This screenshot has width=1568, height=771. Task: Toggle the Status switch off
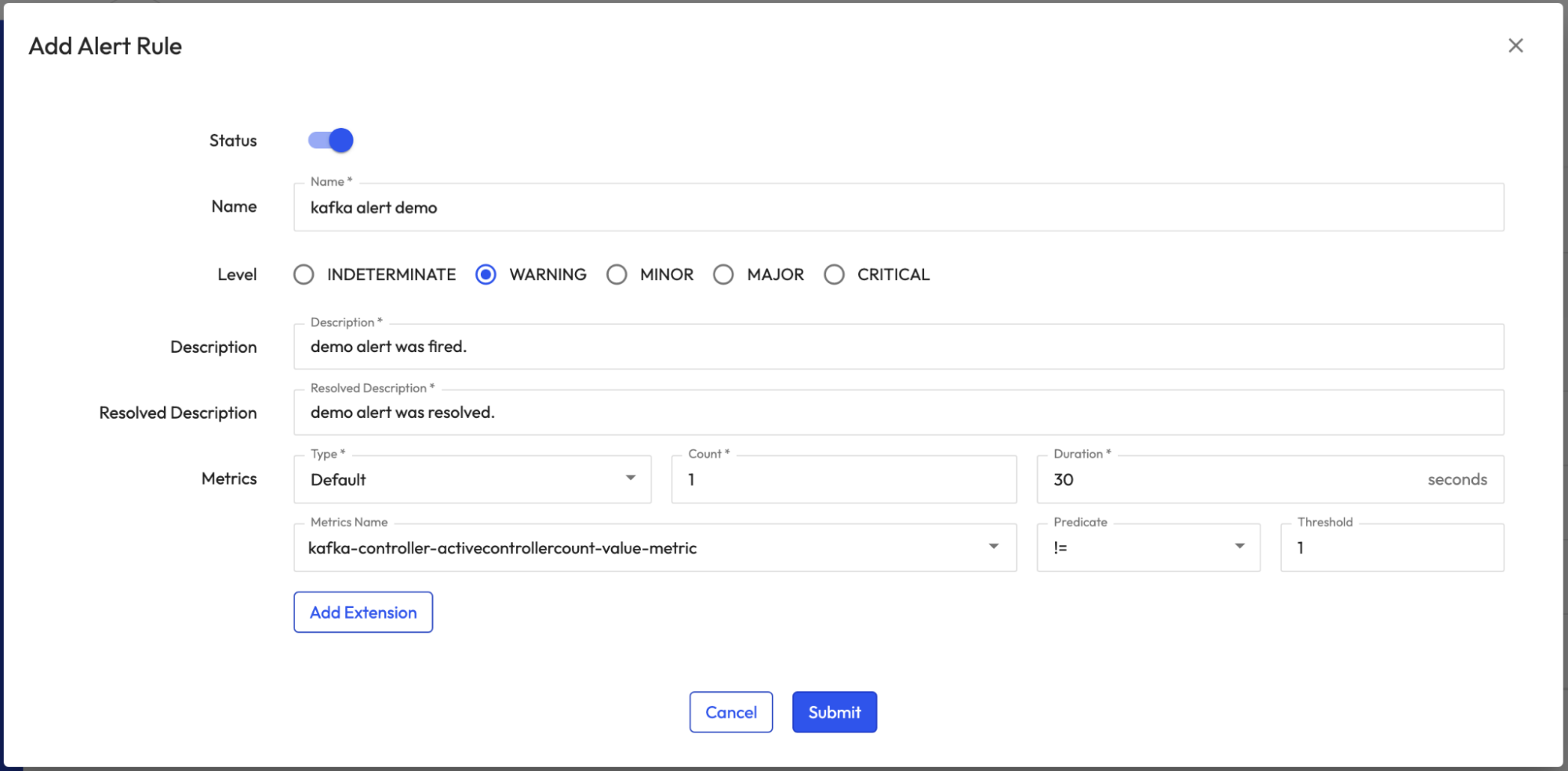(330, 140)
